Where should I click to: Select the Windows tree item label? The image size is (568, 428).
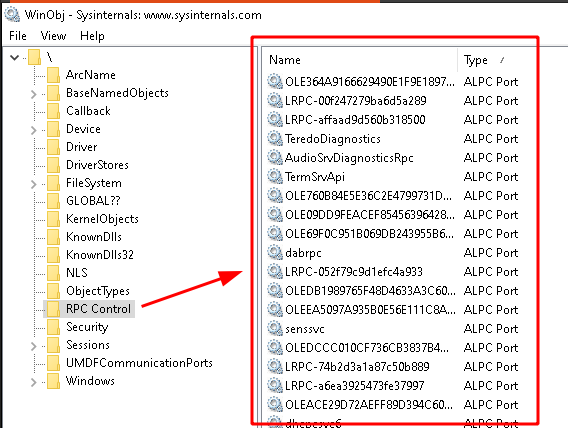(90, 381)
